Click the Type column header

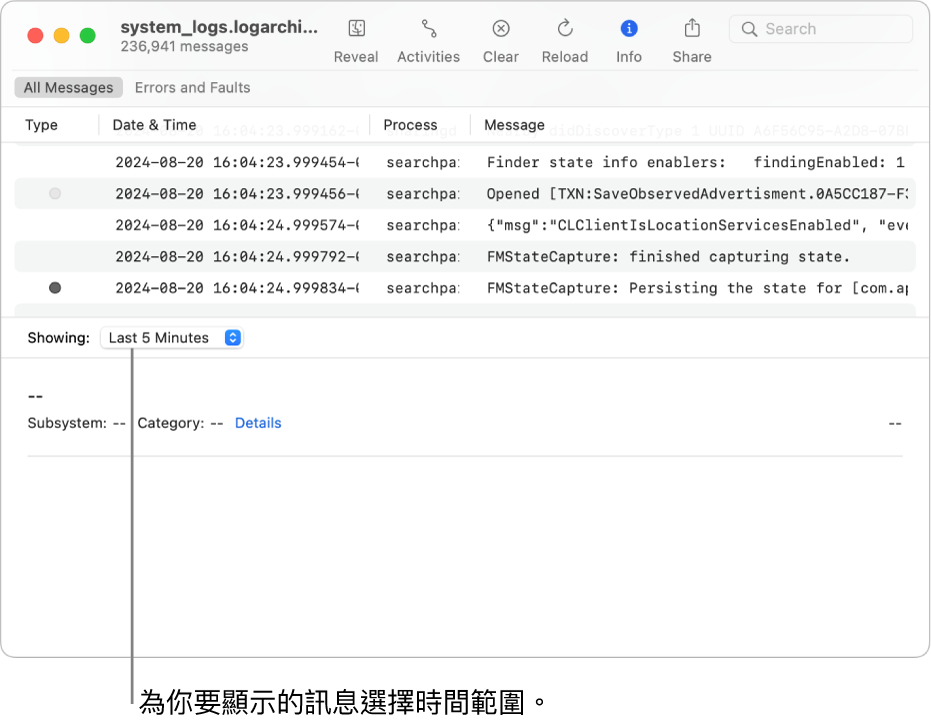(41, 125)
